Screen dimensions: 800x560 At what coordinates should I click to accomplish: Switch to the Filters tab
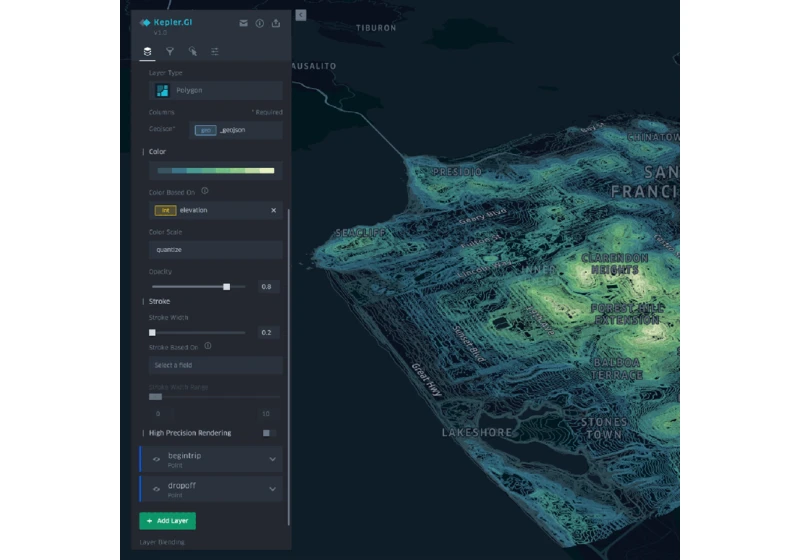[170, 51]
